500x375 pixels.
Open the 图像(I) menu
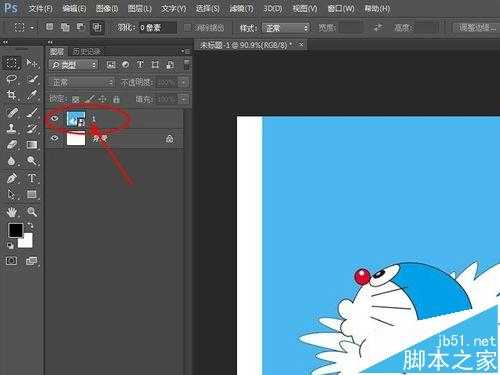tap(107, 8)
